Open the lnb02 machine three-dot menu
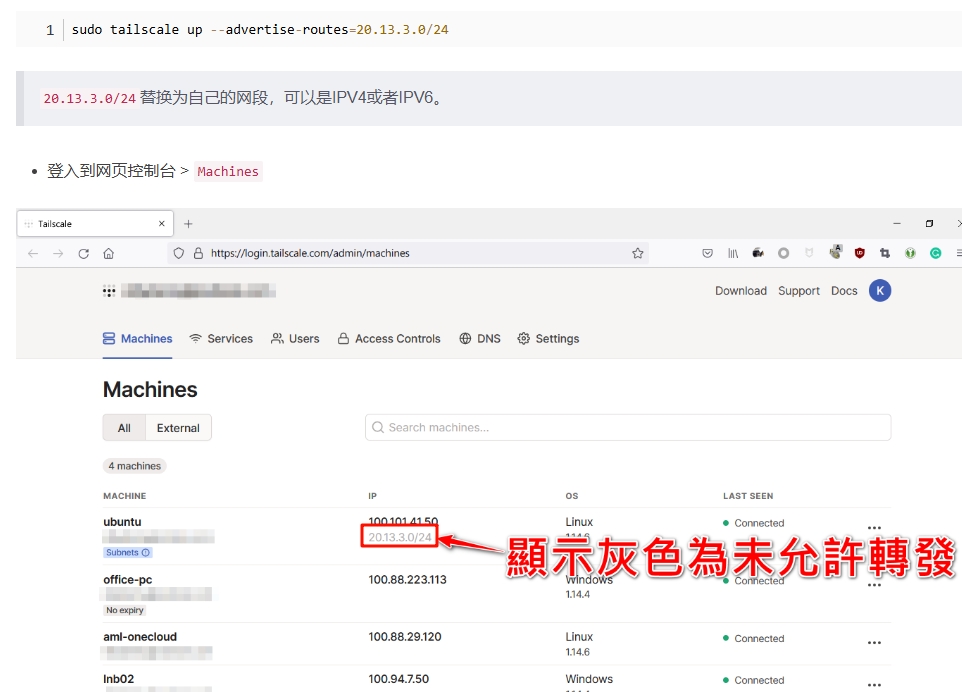The height and width of the screenshot is (692, 962). click(874, 684)
